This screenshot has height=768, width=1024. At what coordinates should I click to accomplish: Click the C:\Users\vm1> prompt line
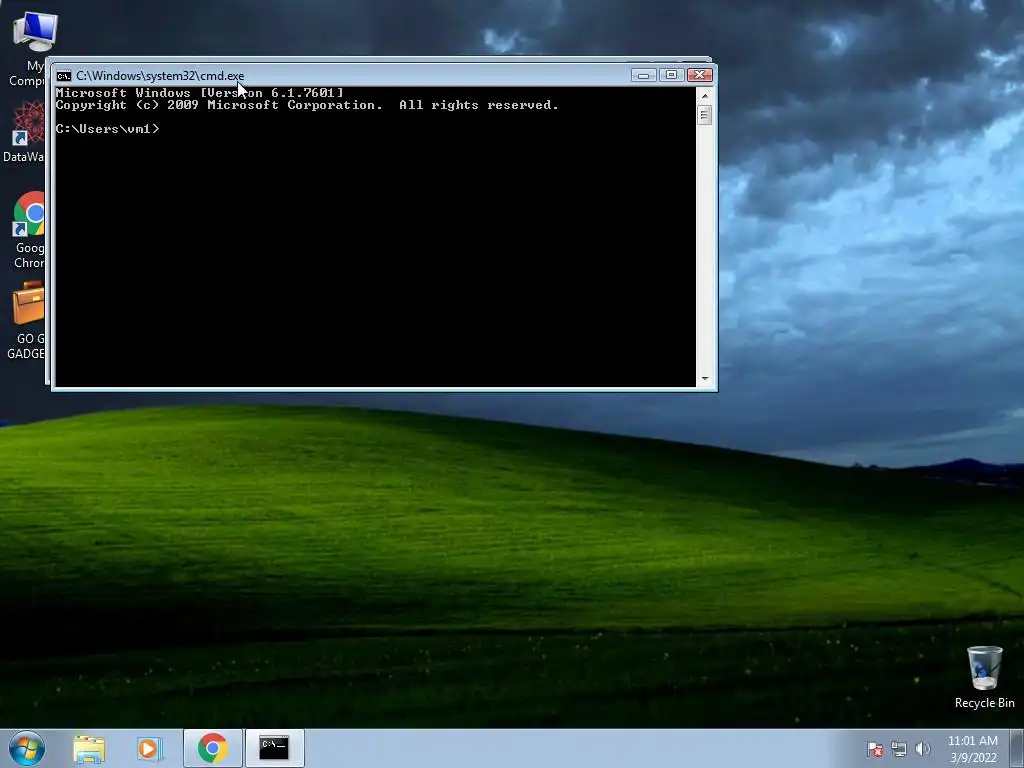point(107,129)
